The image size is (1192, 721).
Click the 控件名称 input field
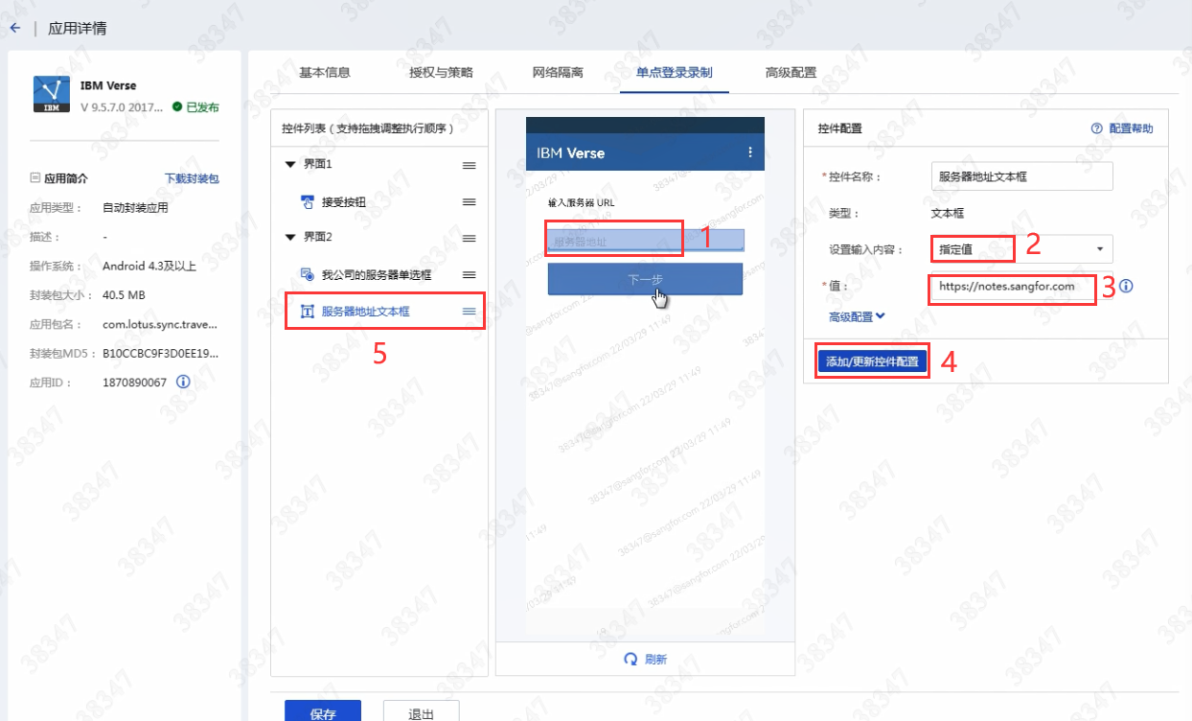(x=1021, y=176)
